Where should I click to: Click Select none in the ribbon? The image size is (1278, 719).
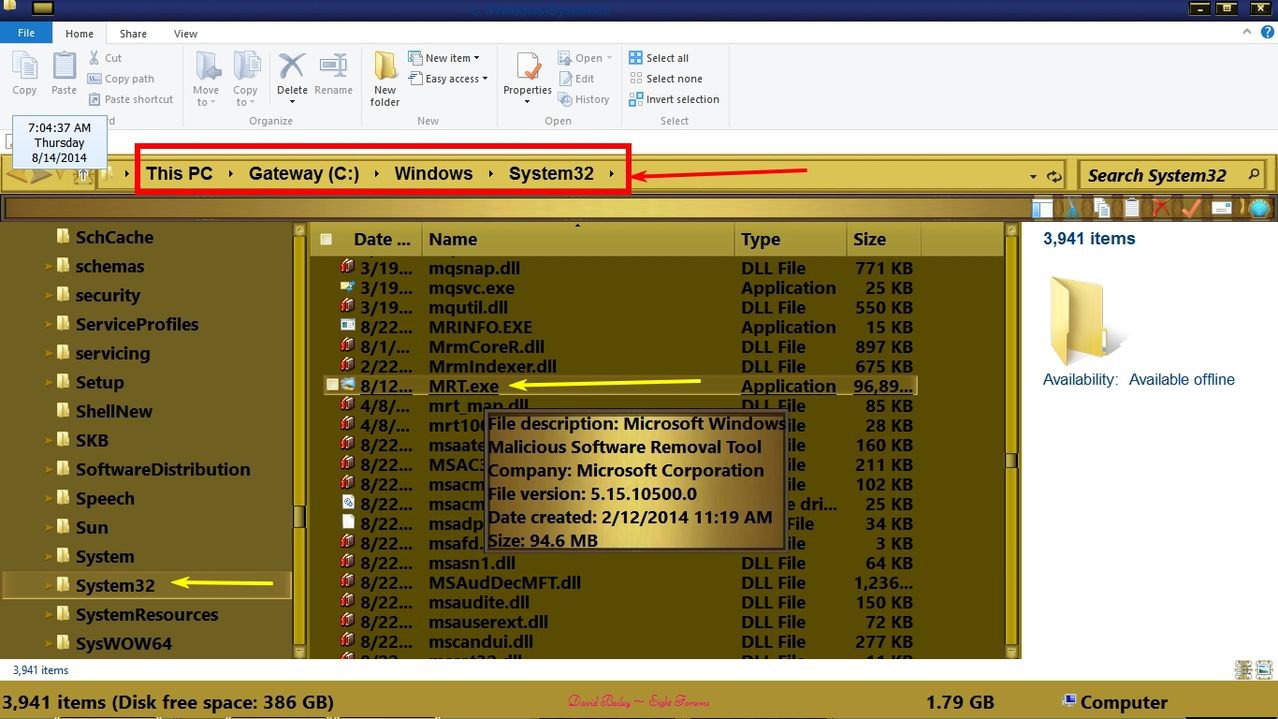(x=665, y=79)
